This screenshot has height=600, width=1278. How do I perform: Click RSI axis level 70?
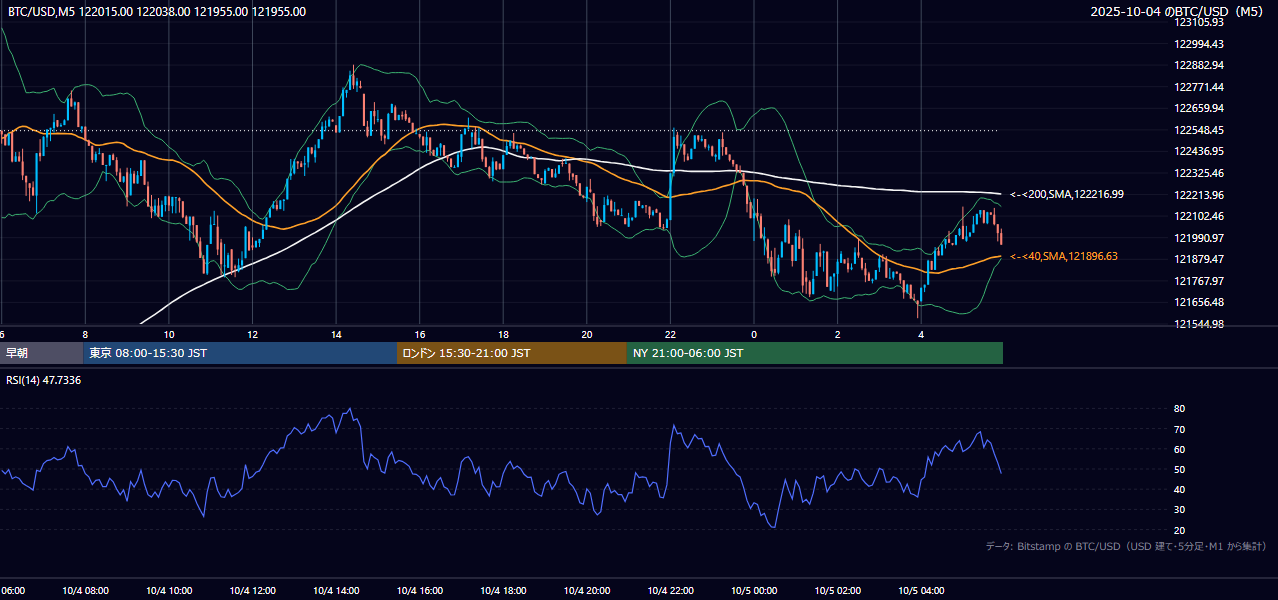(1179, 429)
